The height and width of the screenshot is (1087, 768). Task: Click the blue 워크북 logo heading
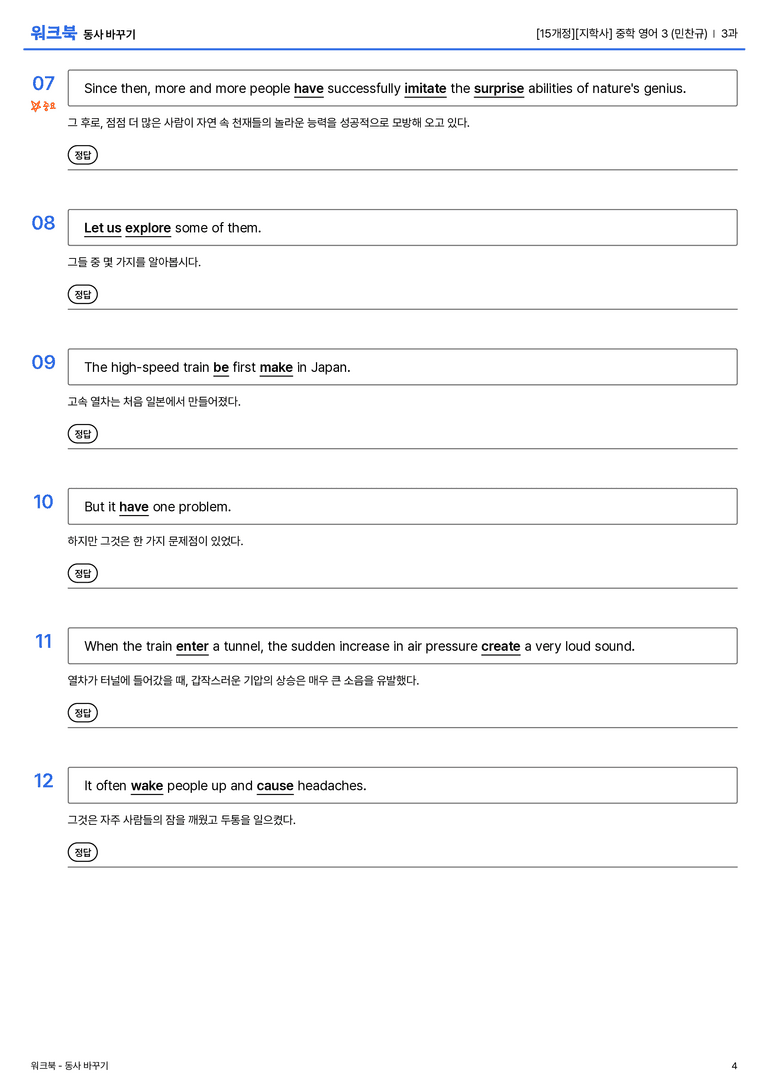tap(53, 33)
